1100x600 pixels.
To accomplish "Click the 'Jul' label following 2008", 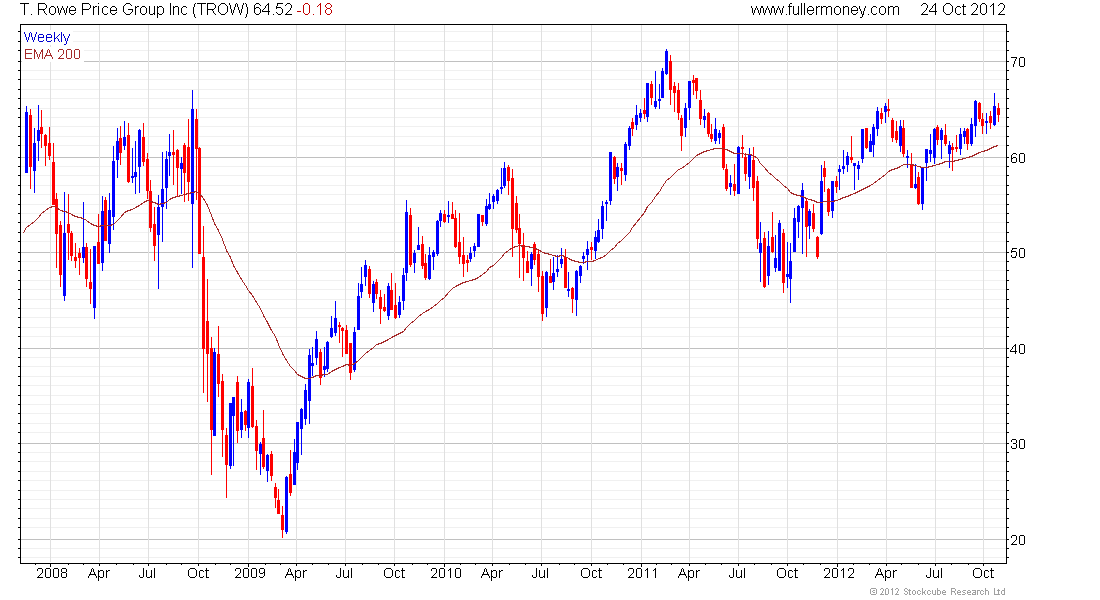I will (147, 573).
